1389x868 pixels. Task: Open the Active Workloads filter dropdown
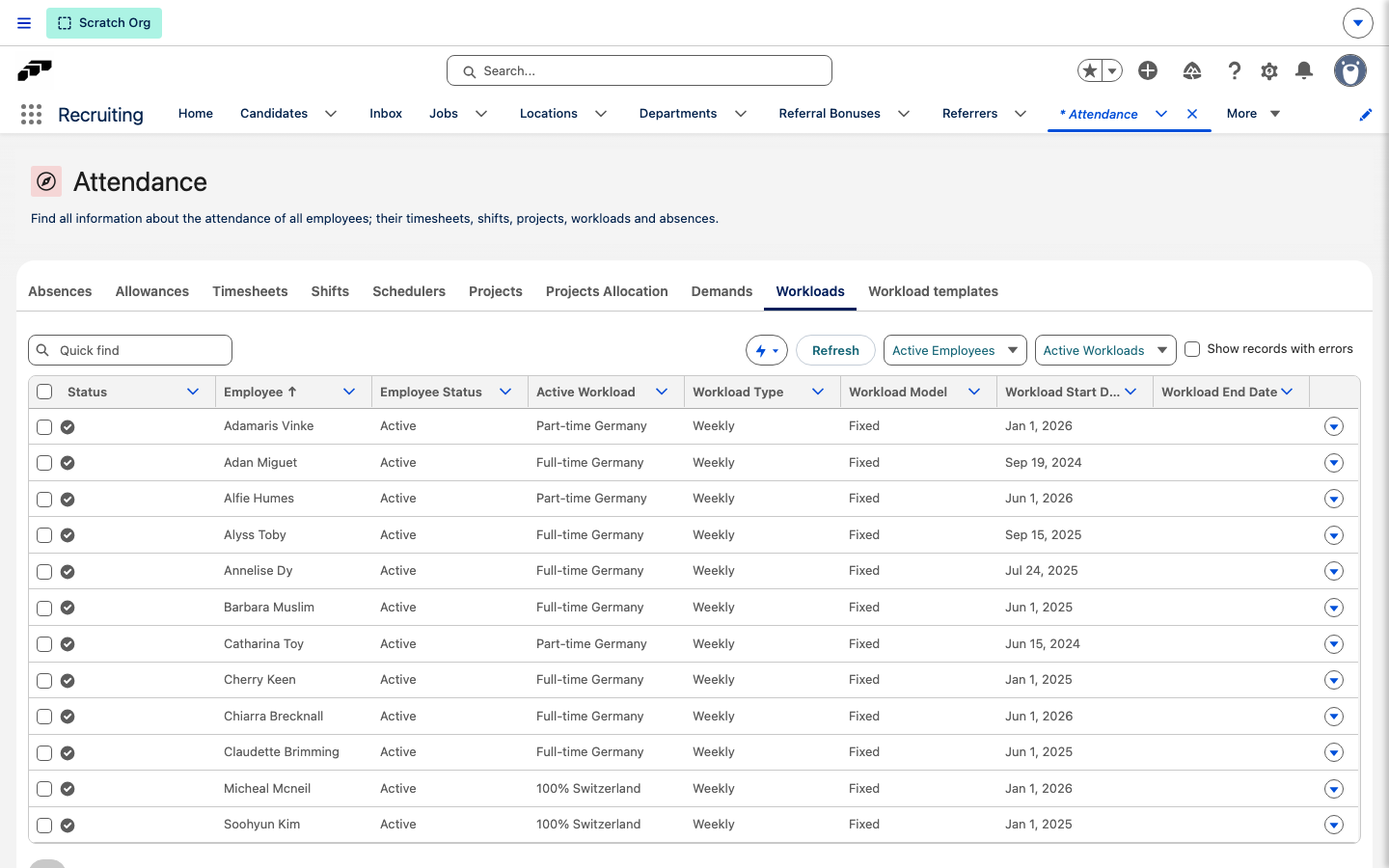point(1105,350)
